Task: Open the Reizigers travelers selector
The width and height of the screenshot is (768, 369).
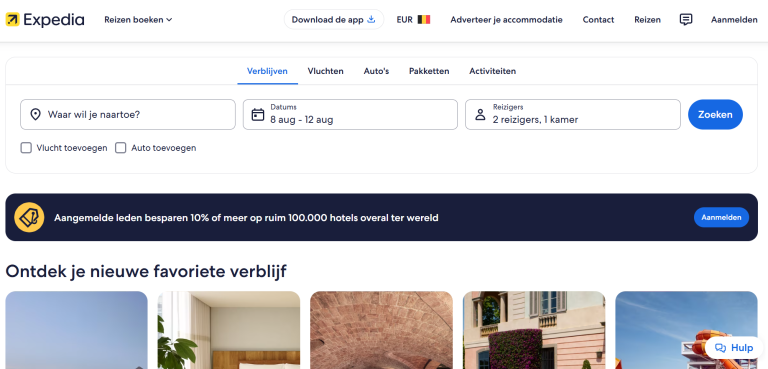Action: click(573, 115)
